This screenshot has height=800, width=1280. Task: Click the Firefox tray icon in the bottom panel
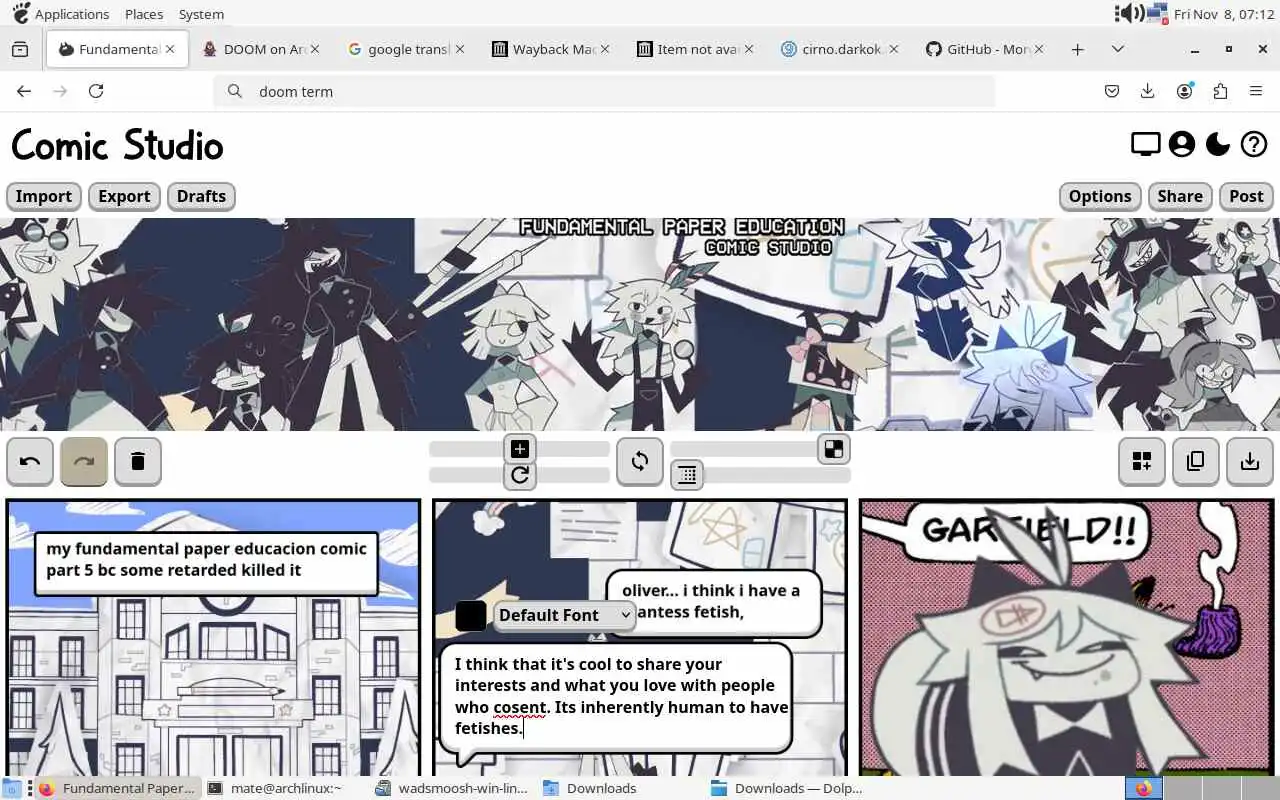[x=1143, y=788]
